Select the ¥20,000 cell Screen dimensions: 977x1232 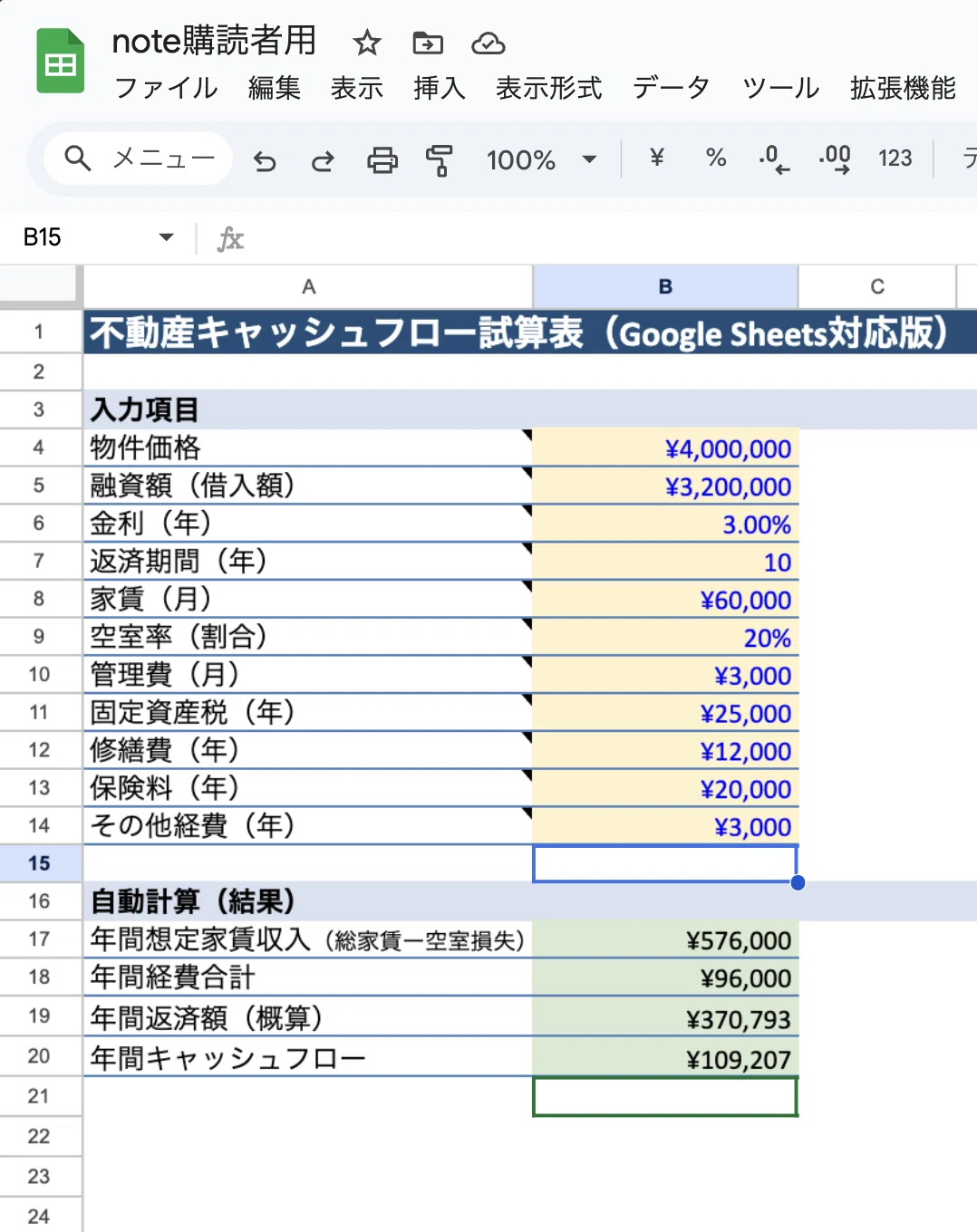point(665,789)
